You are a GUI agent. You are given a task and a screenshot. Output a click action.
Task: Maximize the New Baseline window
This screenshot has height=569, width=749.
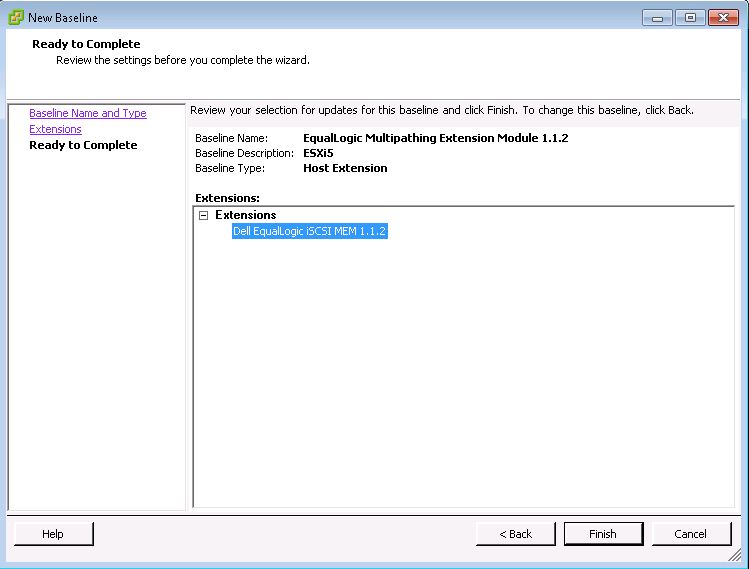coord(690,18)
